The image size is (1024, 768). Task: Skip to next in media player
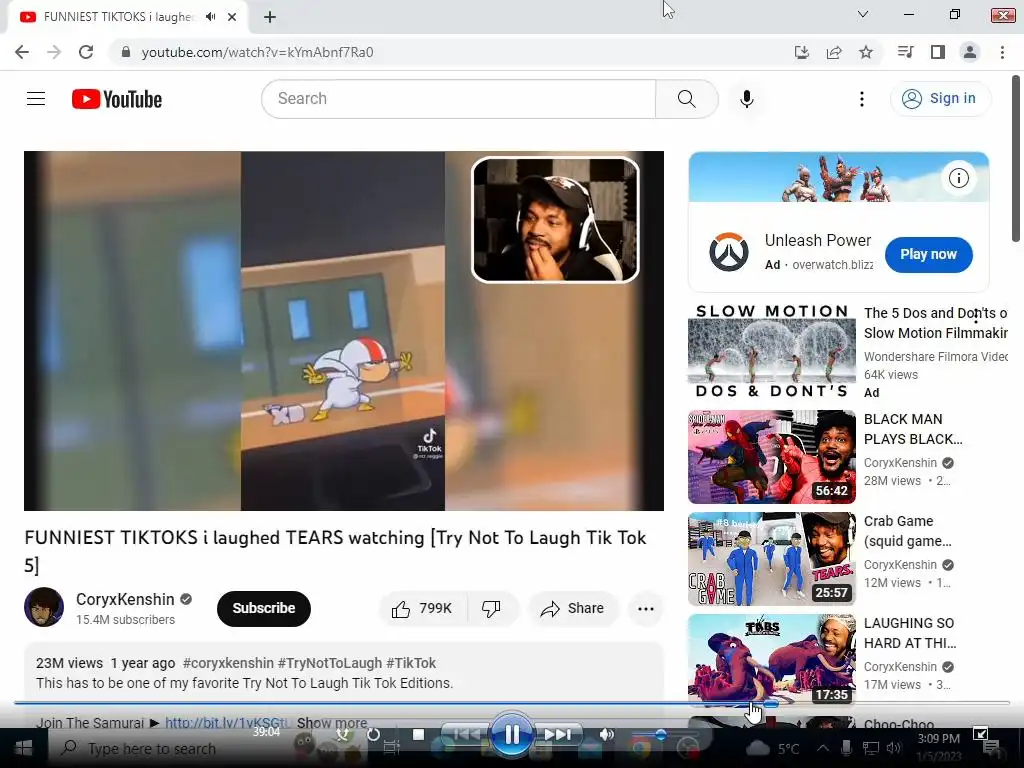click(557, 735)
